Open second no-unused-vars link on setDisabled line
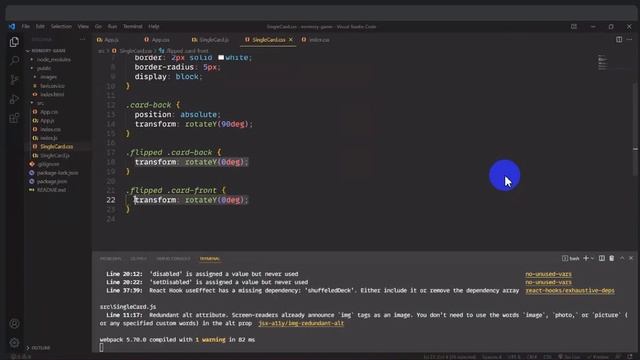The width and height of the screenshot is (640, 360). [x=548, y=282]
